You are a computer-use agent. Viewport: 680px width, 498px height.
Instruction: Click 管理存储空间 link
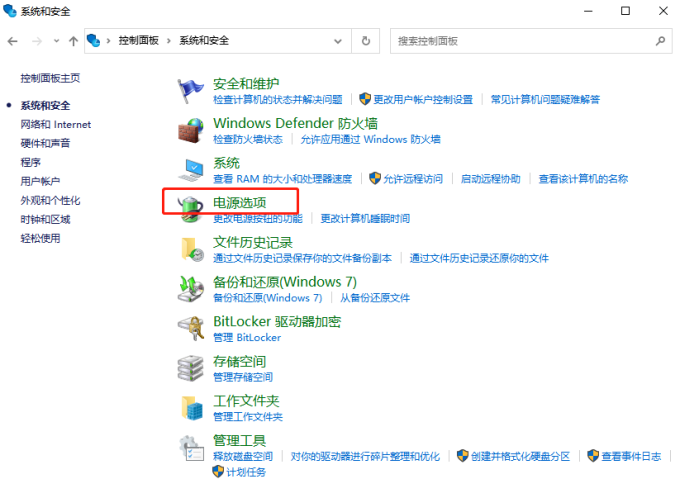click(x=243, y=377)
